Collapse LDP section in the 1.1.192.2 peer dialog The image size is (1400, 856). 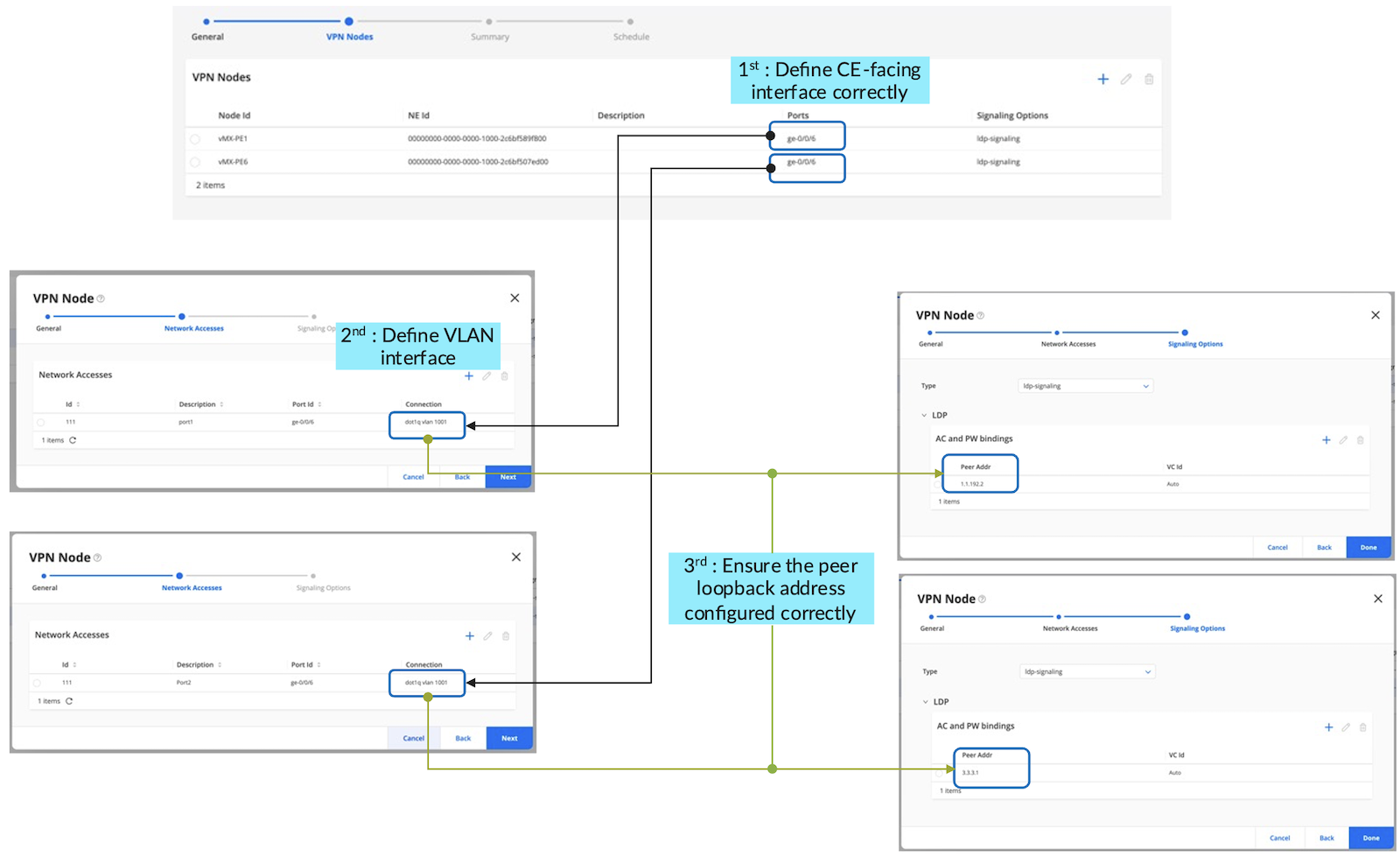pyautogui.click(x=924, y=416)
